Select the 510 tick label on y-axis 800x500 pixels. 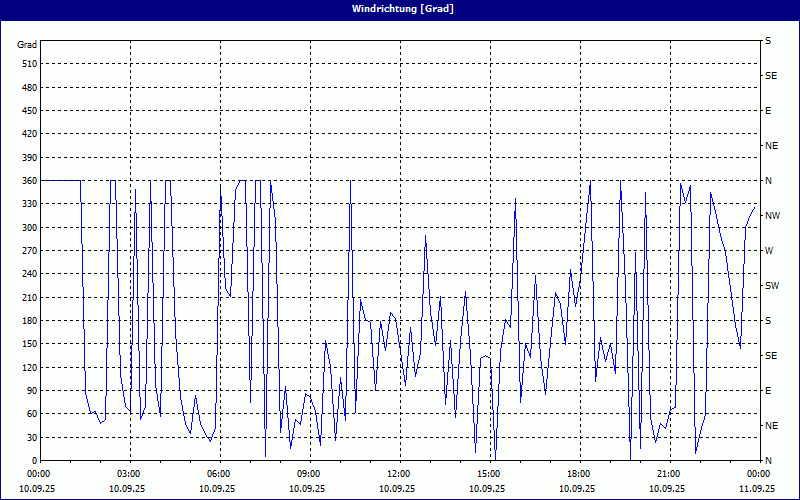pos(27,64)
